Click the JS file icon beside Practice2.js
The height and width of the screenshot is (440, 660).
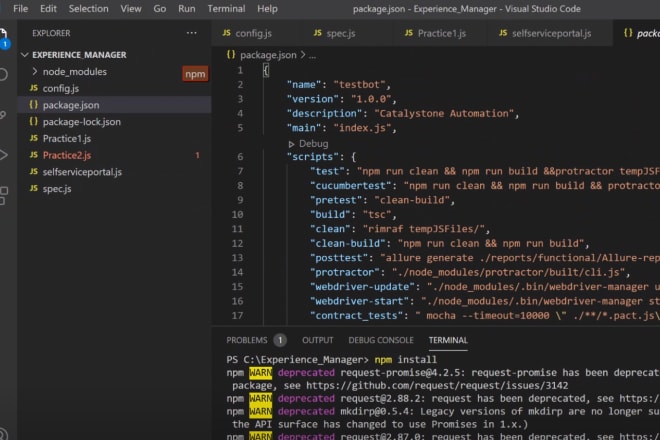click(x=34, y=155)
